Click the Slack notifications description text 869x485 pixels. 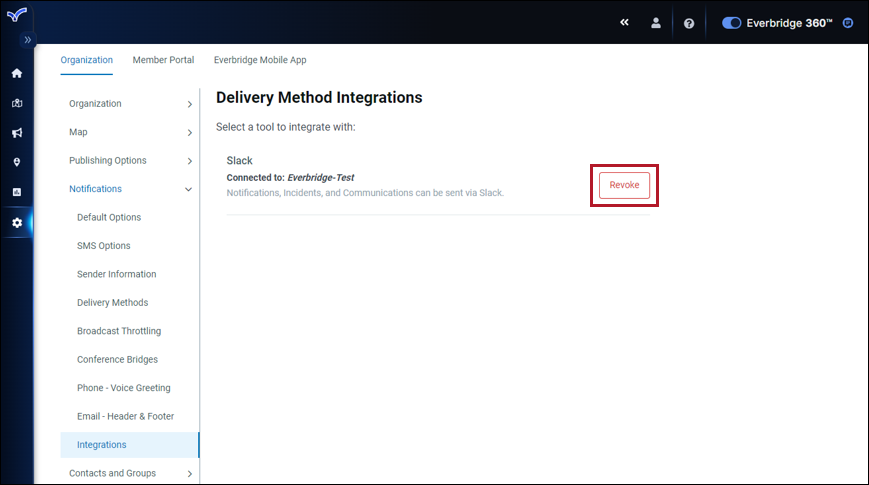tap(365, 193)
